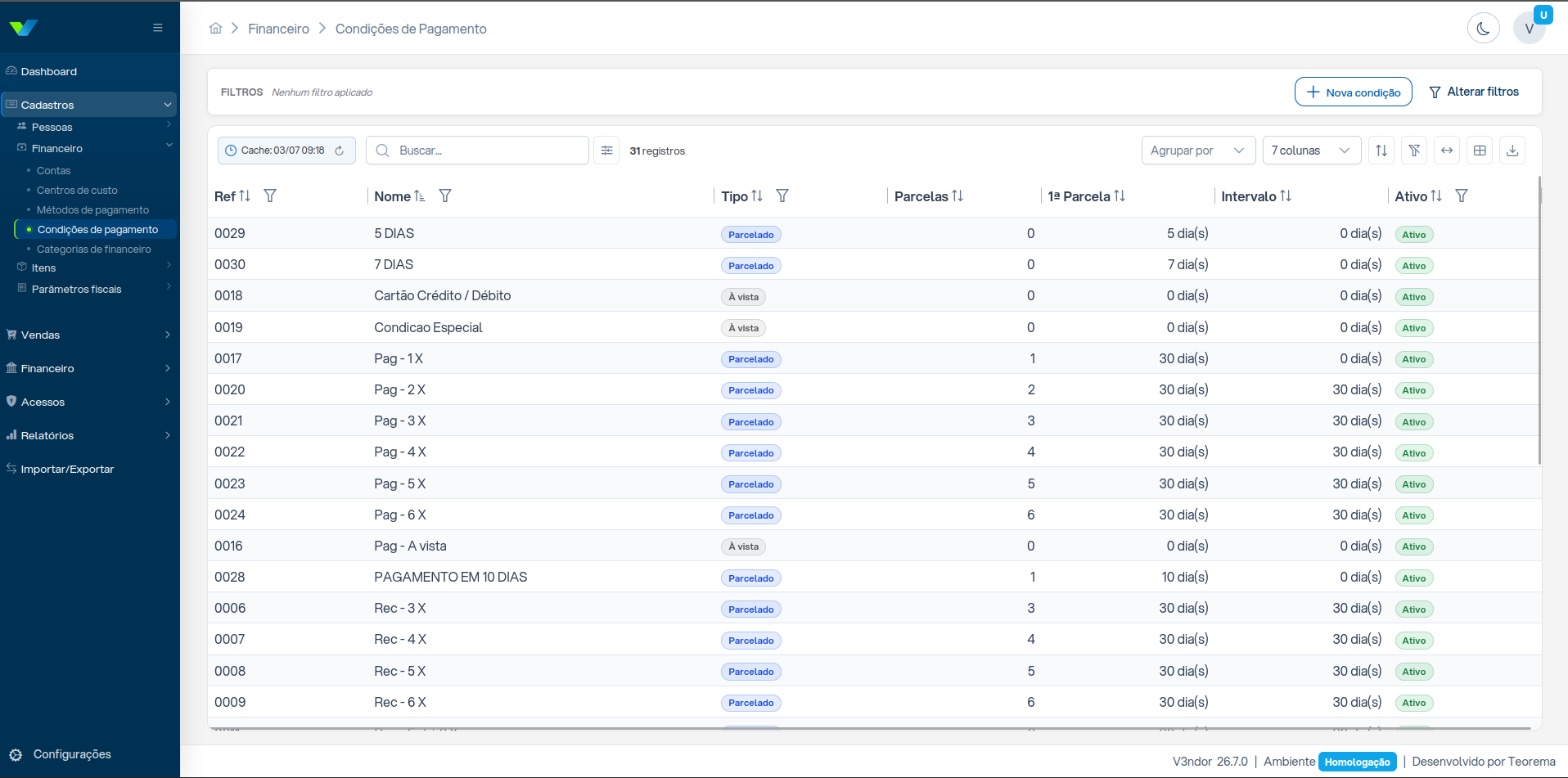Screen dimensions: 1568x778
Task: Select Centros de custo in sidebar
Action: [77, 190]
